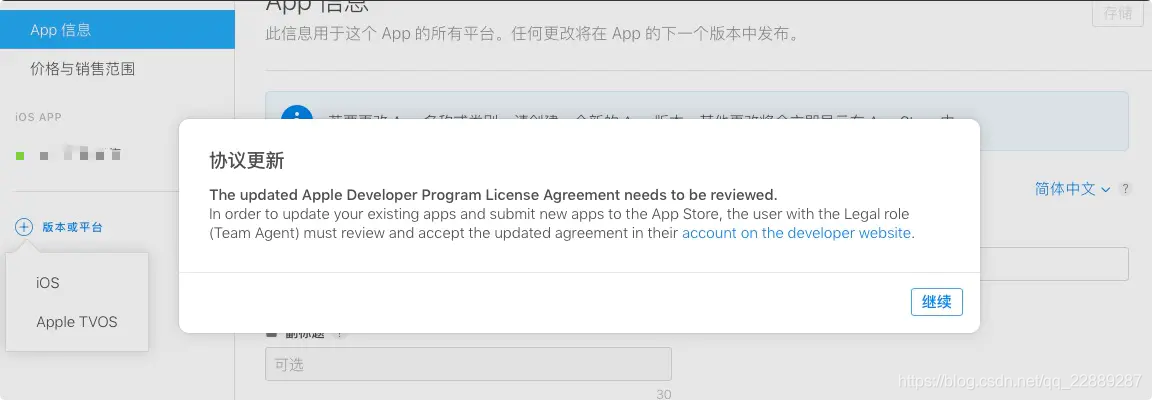Click the 协议更新 dialog title

(x=247, y=161)
